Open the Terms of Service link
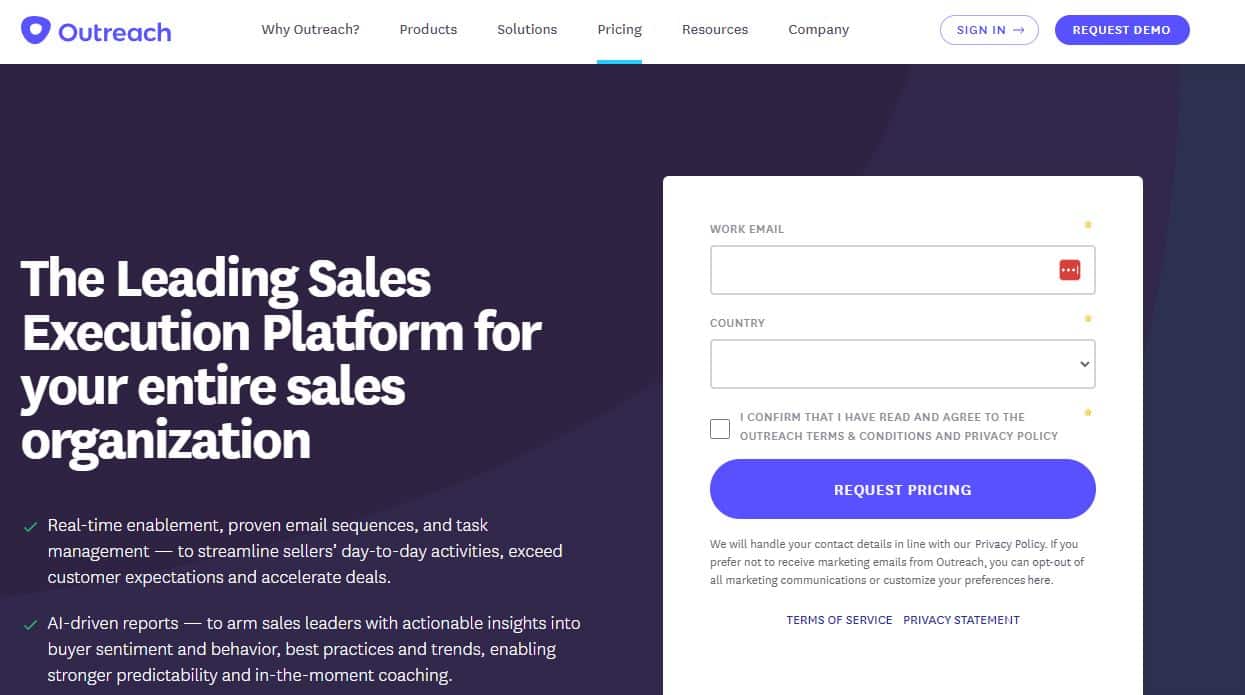The image size is (1245, 695). (x=839, y=620)
